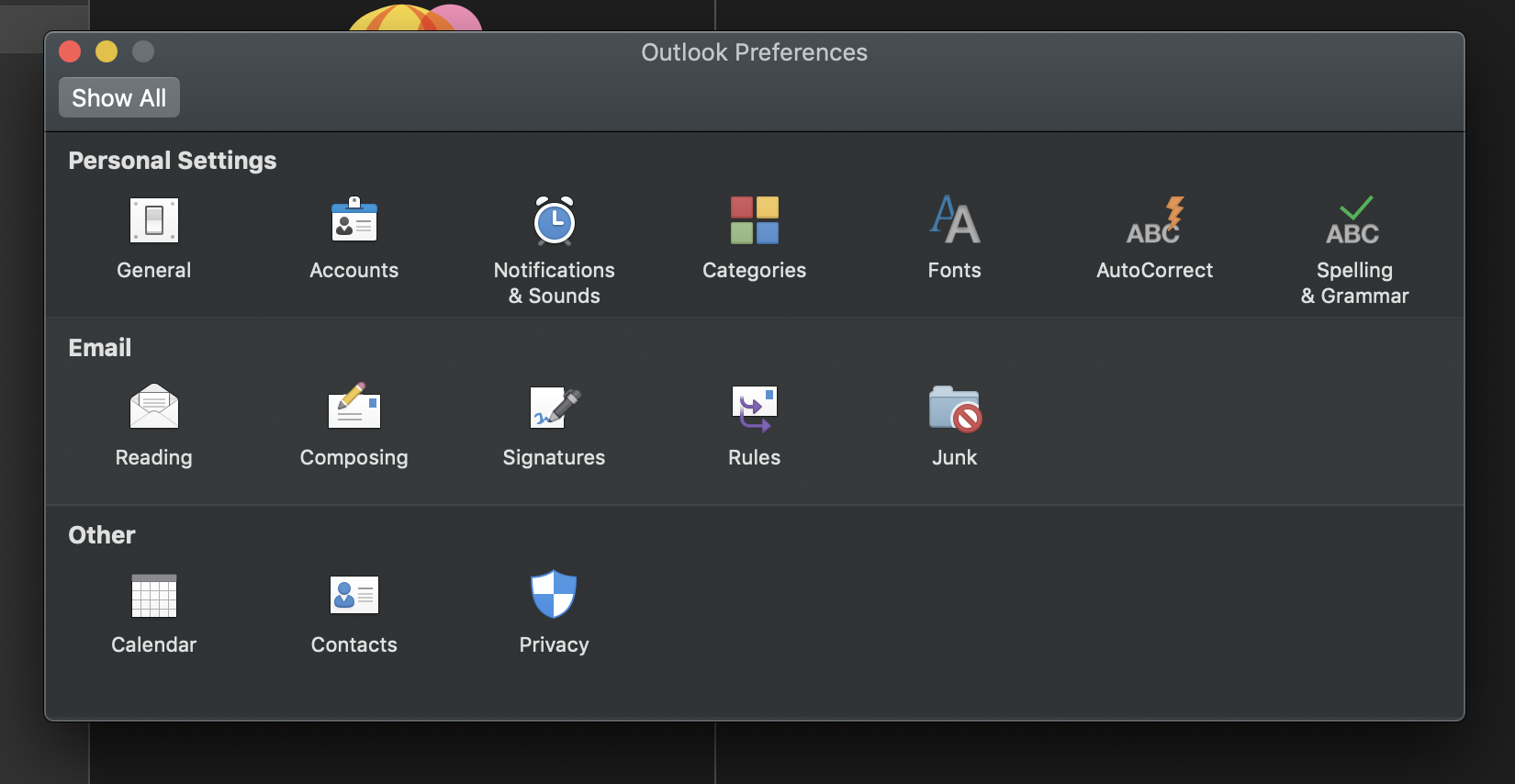Open Contacts preferences card icon
Screen dimensions: 1515x784
(354, 595)
